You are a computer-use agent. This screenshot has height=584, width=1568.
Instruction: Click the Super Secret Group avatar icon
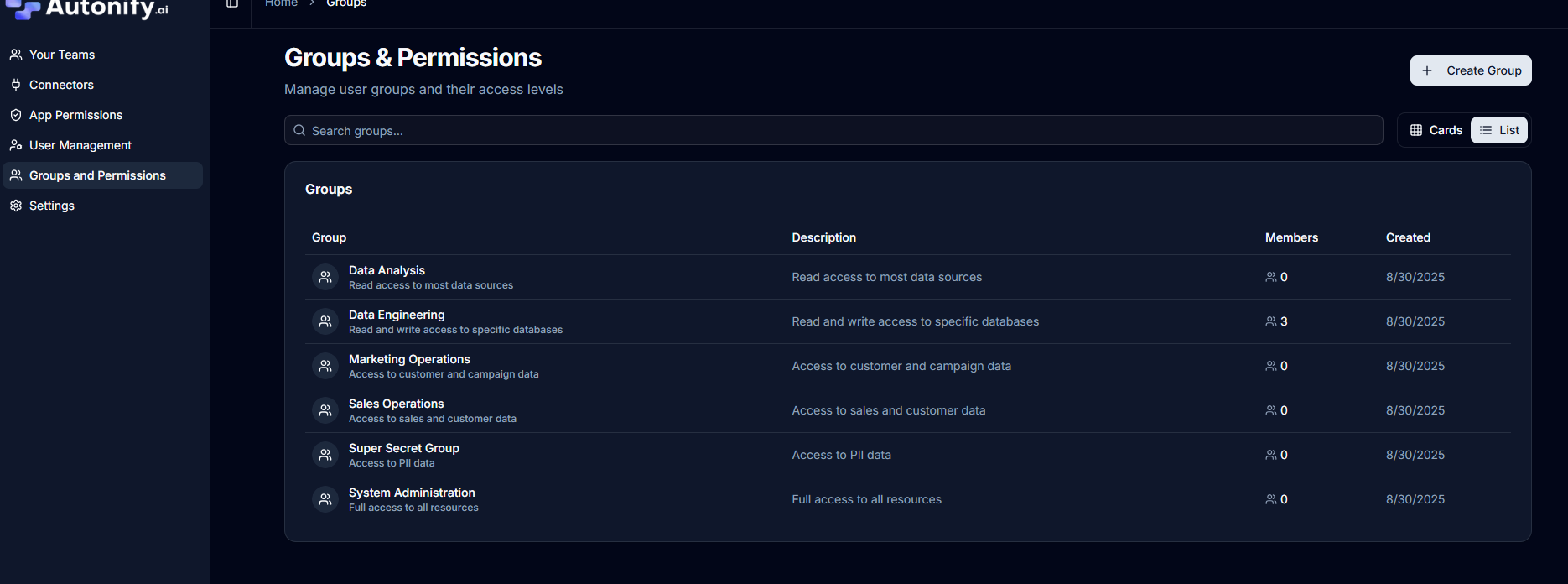coord(325,455)
